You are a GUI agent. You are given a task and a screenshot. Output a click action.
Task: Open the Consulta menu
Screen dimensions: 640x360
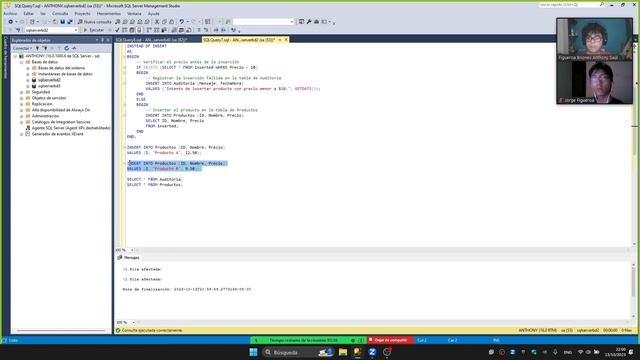point(60,13)
